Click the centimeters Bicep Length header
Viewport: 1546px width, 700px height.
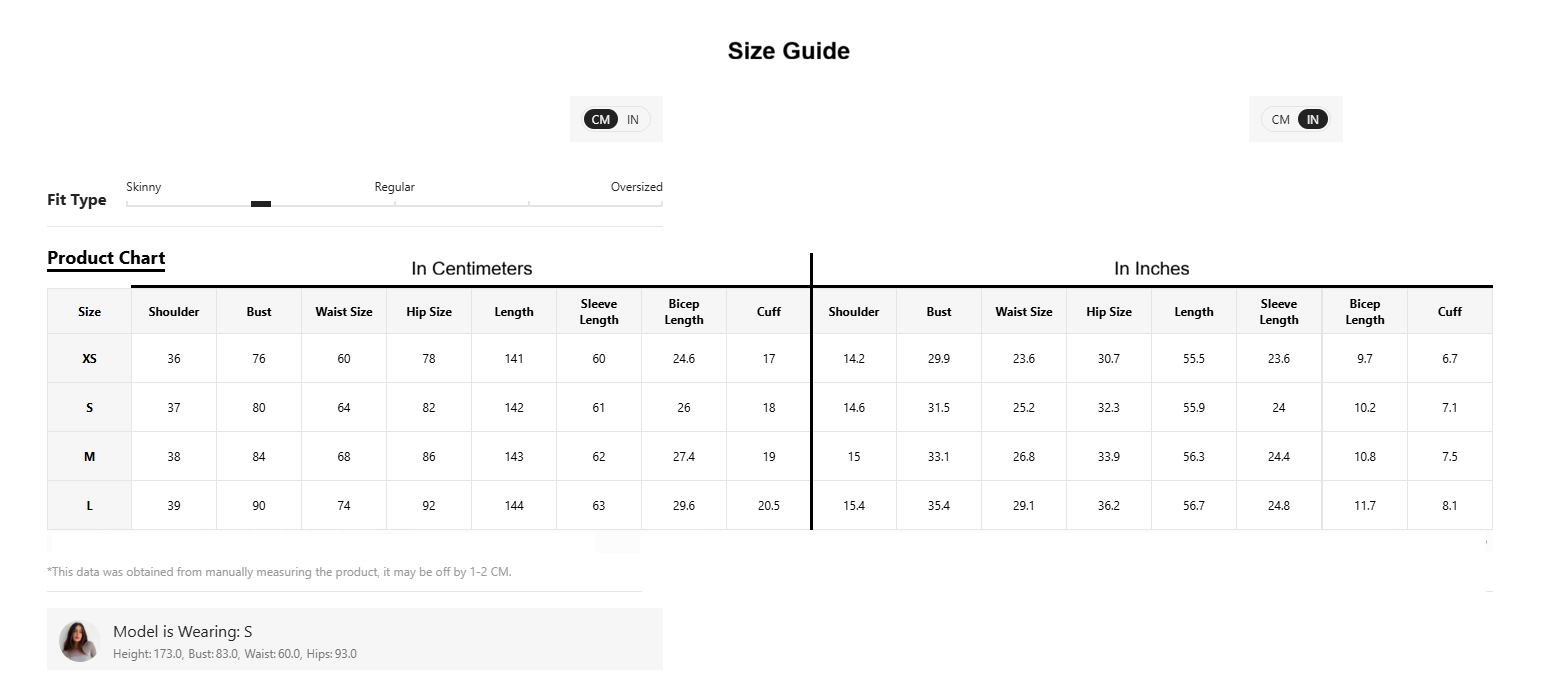(684, 312)
